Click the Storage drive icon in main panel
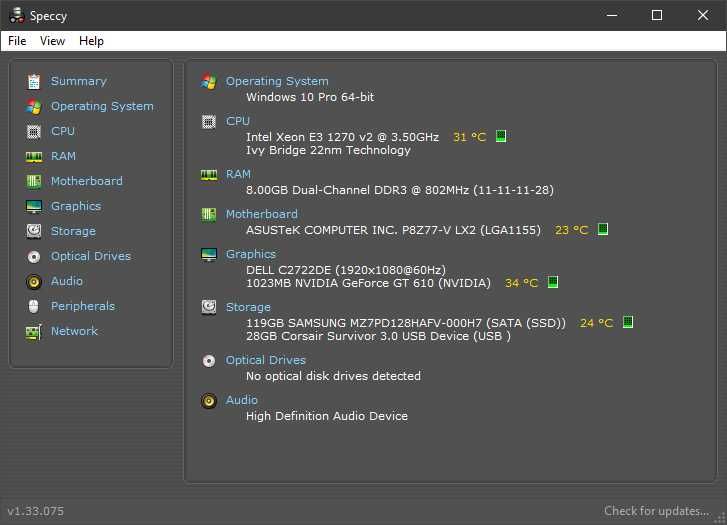The width and height of the screenshot is (727, 525). click(x=209, y=307)
